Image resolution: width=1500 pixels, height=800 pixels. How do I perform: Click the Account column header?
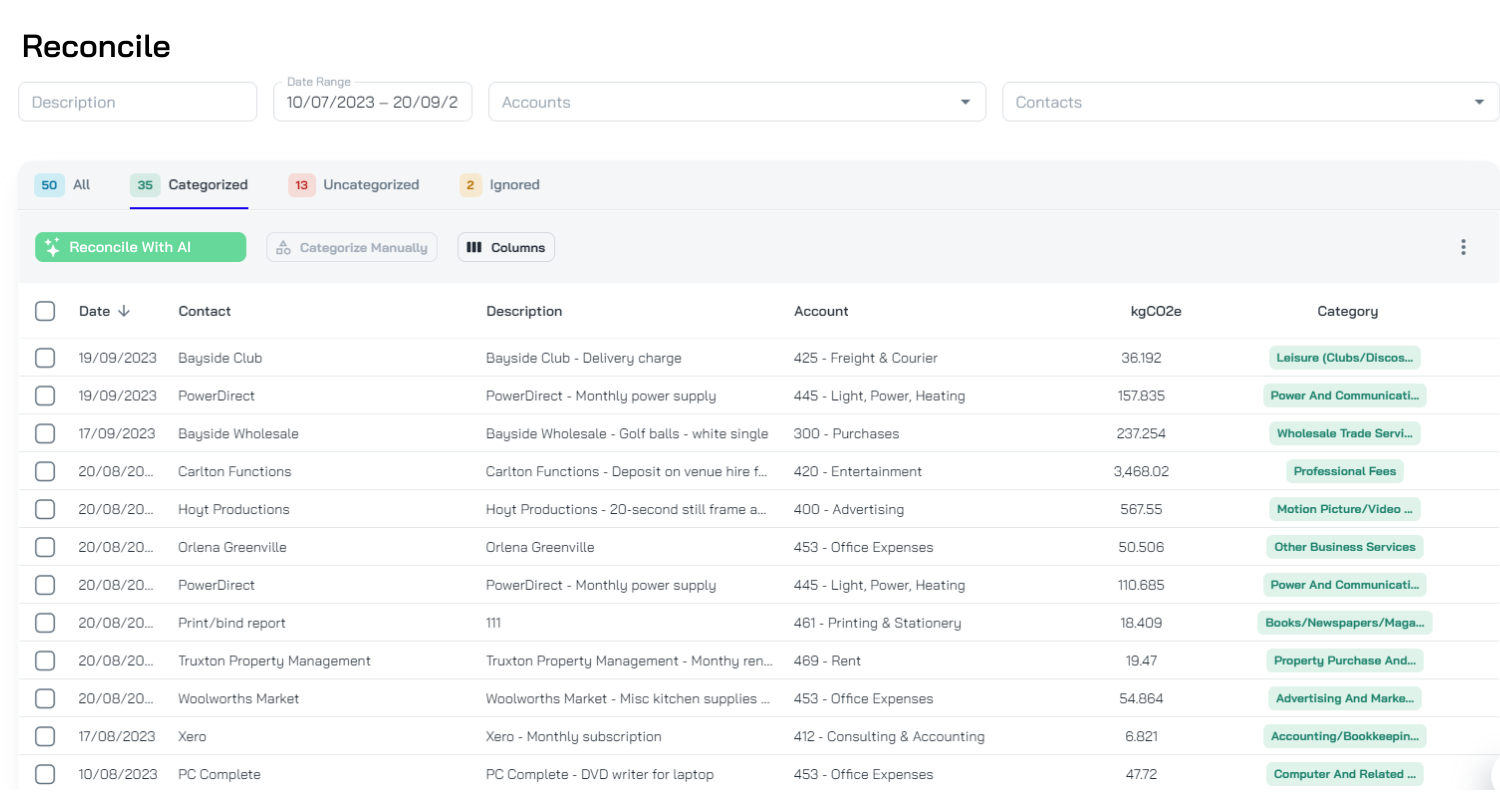[x=821, y=311]
